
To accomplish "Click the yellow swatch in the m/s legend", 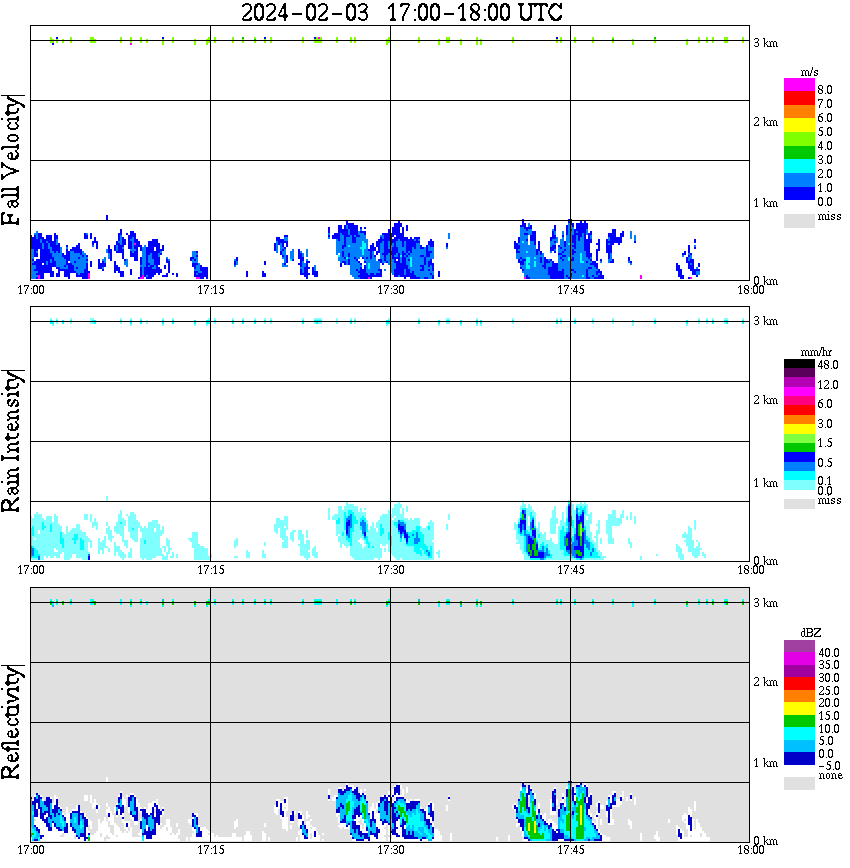I will 799,125.
